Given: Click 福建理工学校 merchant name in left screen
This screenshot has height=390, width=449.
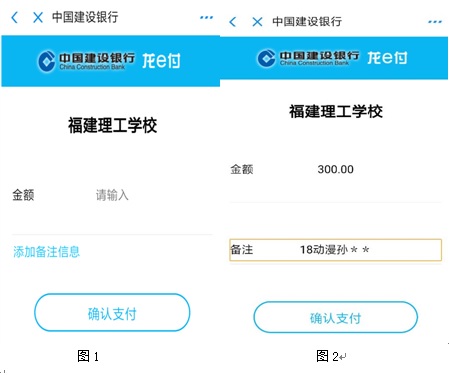Looking at the screenshot, I should pos(112,125).
